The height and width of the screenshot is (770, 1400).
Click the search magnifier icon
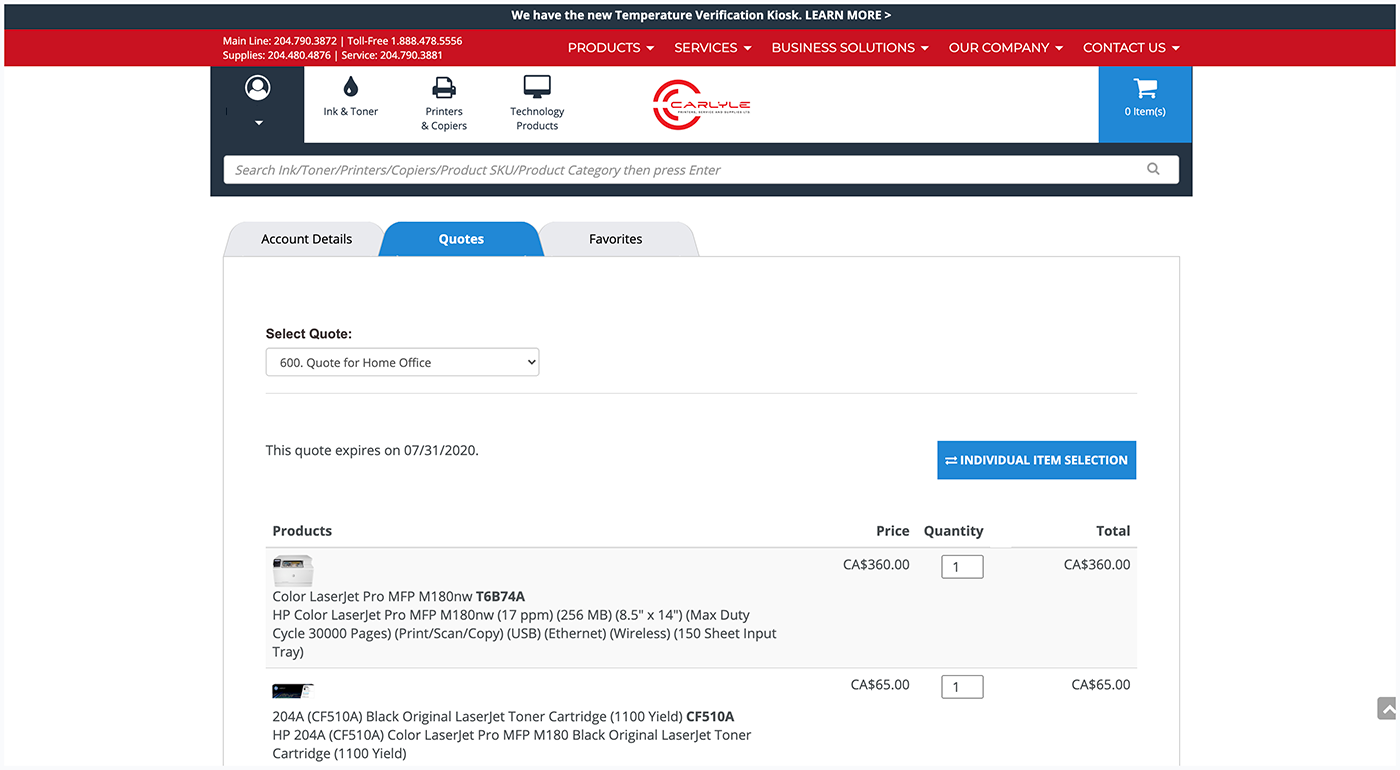1153,169
